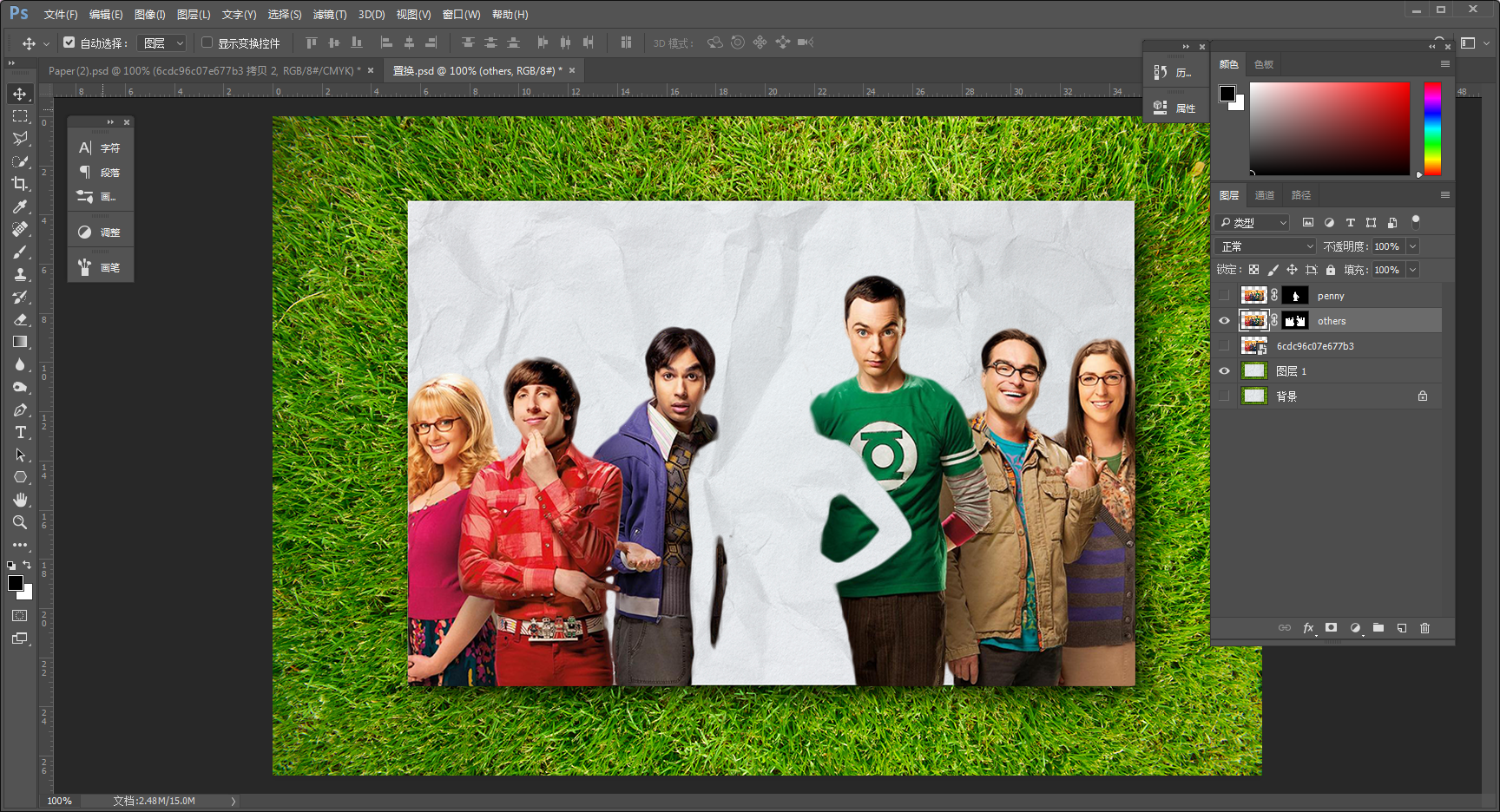Select the Quick Selection tool
This screenshot has width=1500, height=812.
(20, 161)
